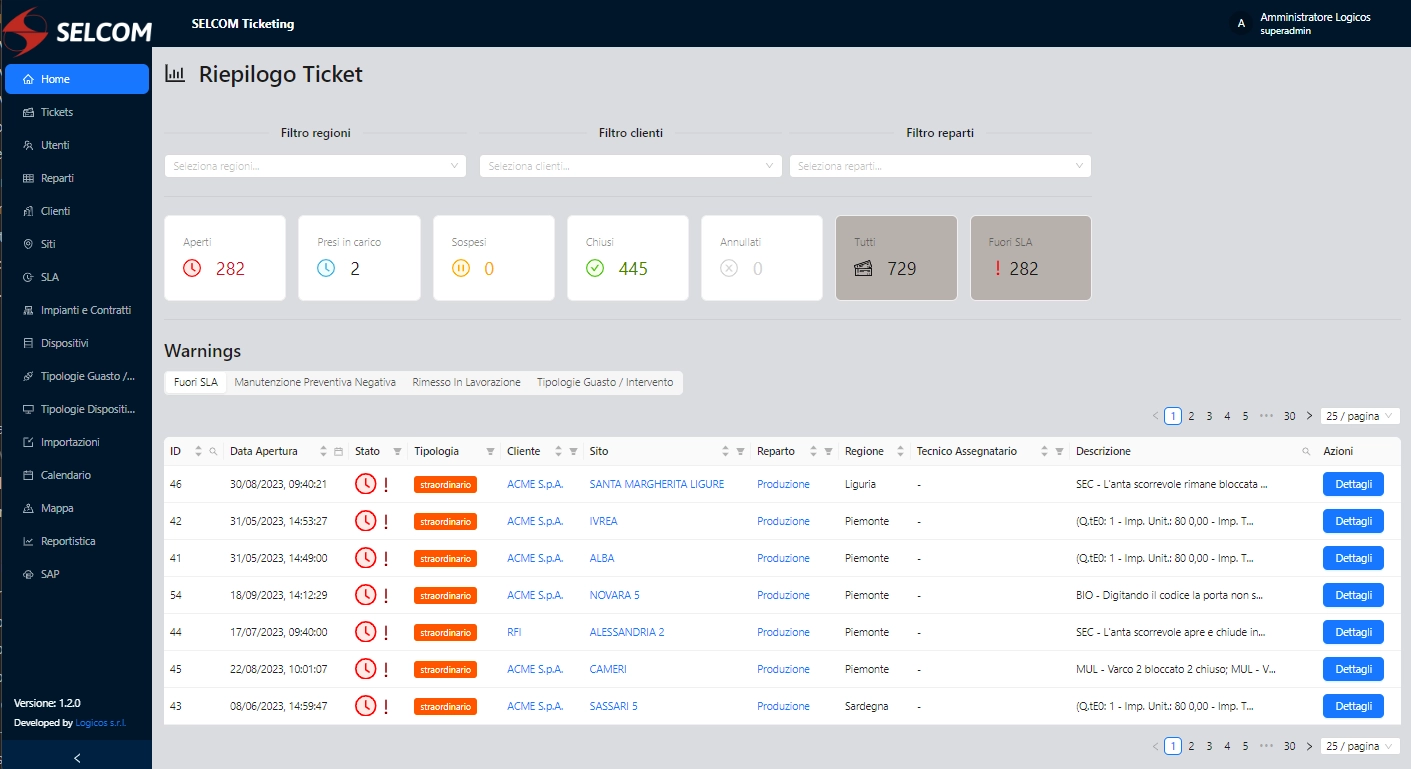Click the sort icon in ID column

[198, 452]
